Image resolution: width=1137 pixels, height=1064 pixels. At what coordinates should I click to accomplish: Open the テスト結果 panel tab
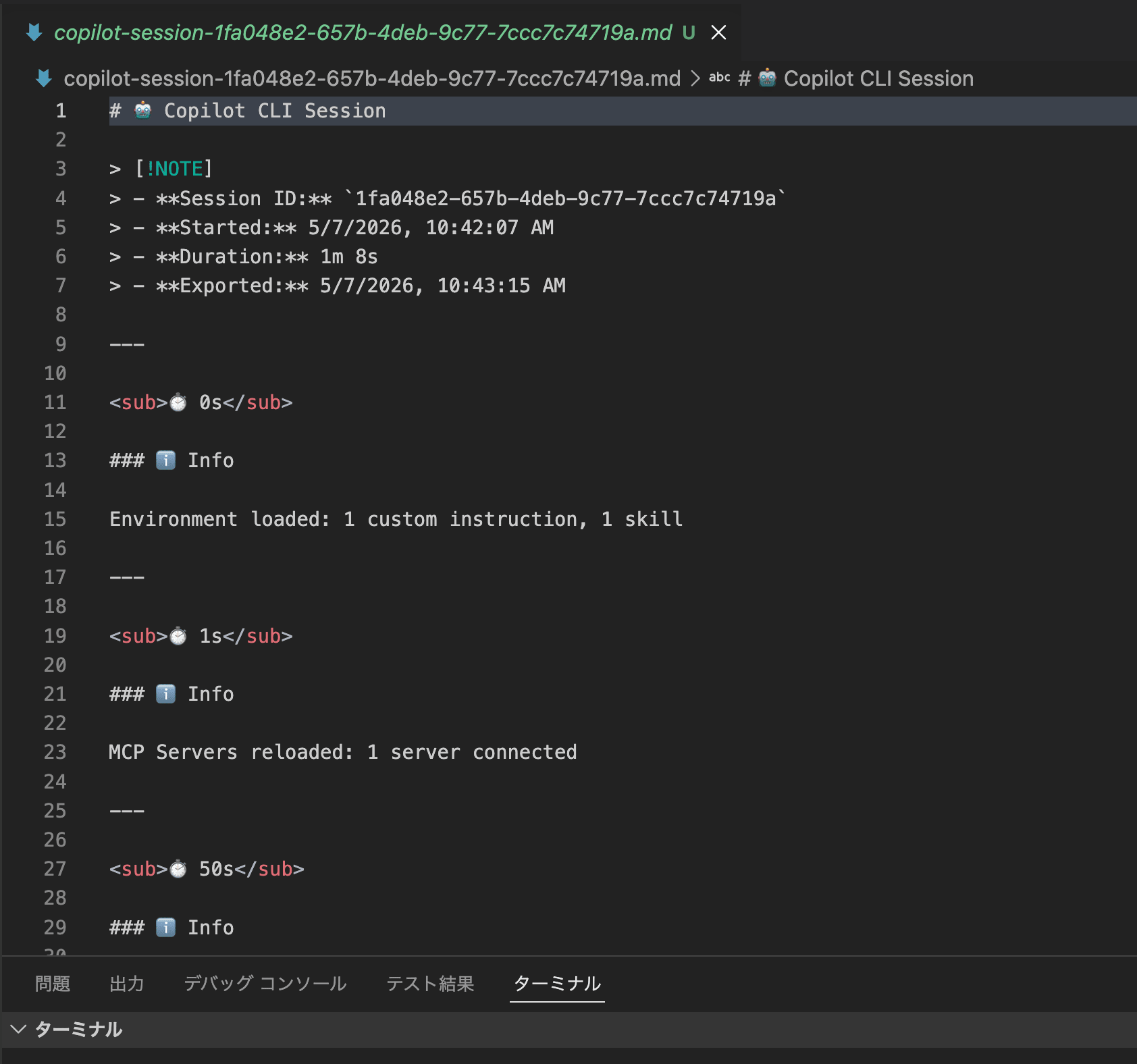pos(430,984)
